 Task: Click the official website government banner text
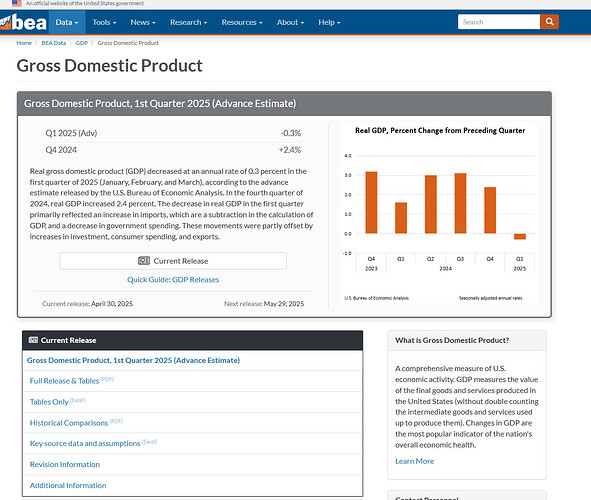(85, 3)
